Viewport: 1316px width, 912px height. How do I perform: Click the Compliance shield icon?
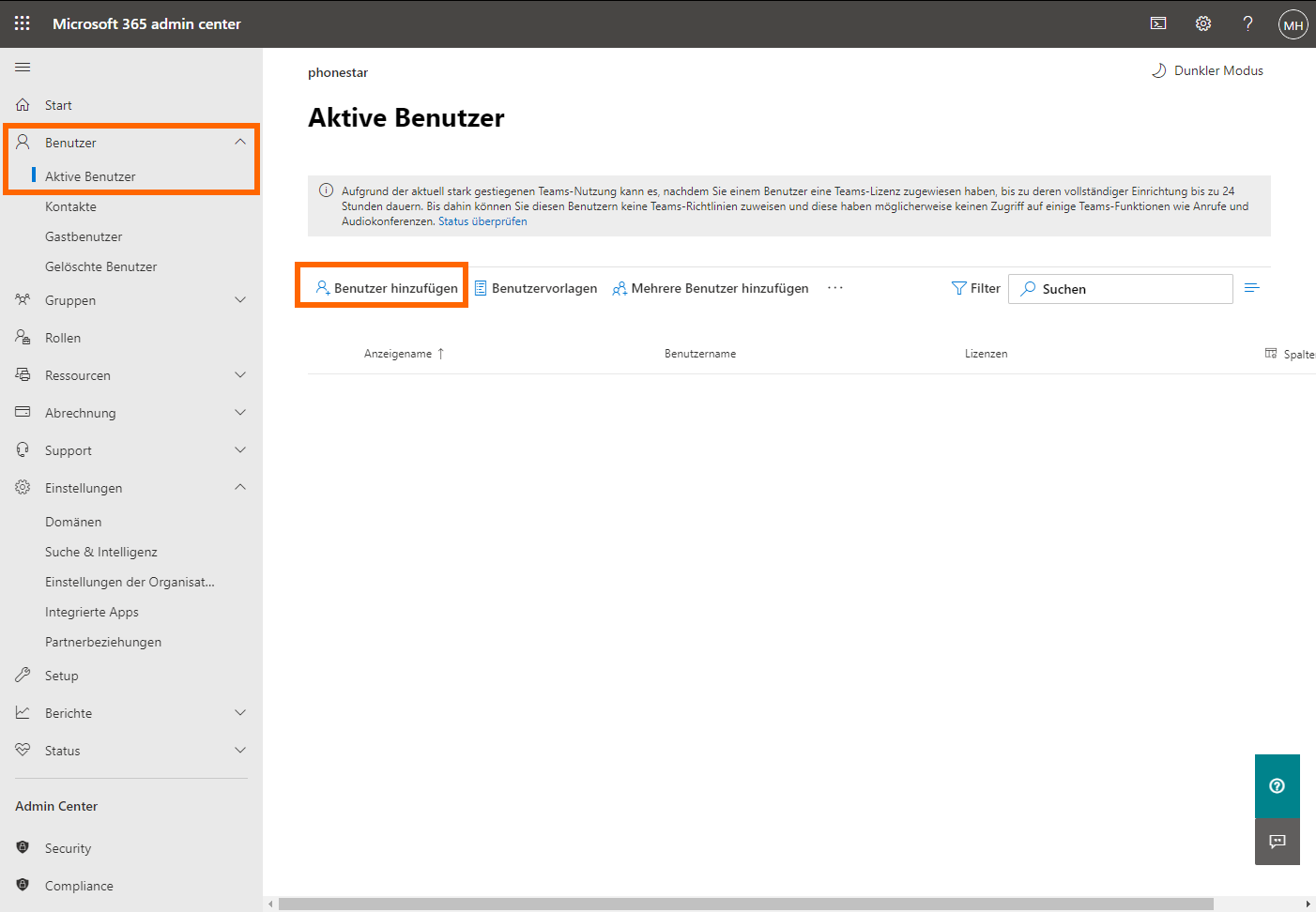pyautogui.click(x=23, y=885)
